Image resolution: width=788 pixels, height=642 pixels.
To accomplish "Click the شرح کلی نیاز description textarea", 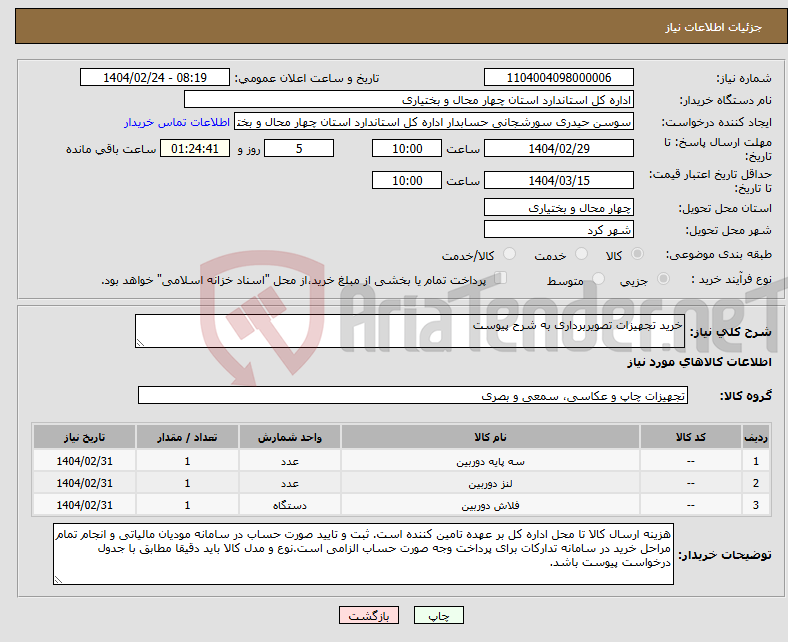I will [x=410, y=331].
